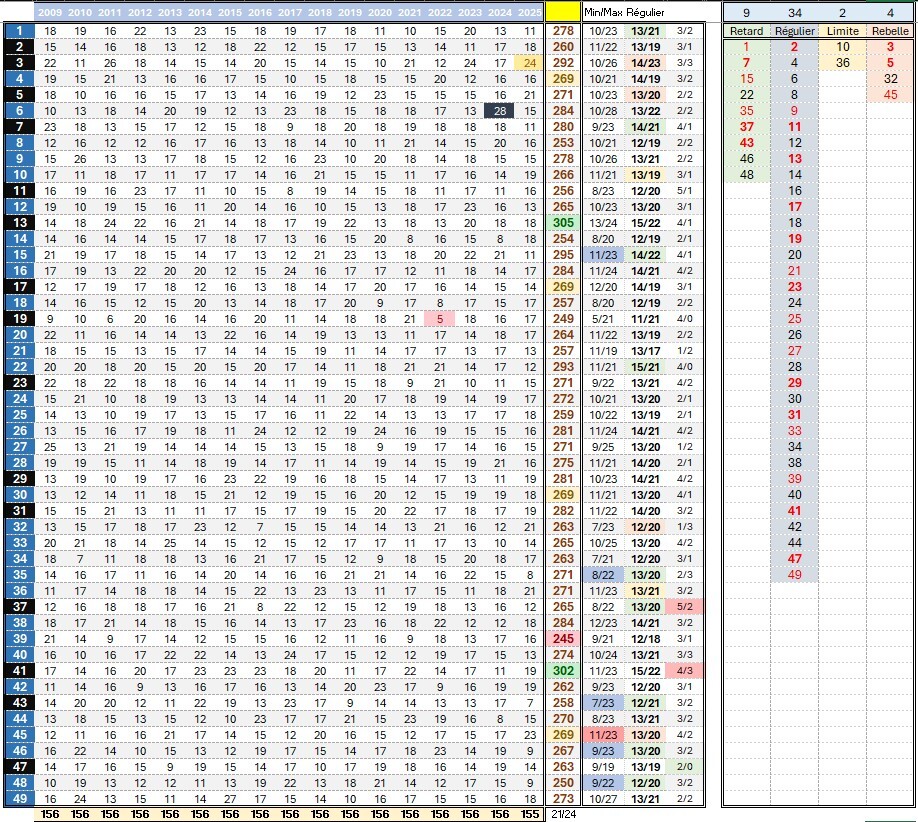
Task: Select the 2017 year column header
Action: tap(289, 12)
